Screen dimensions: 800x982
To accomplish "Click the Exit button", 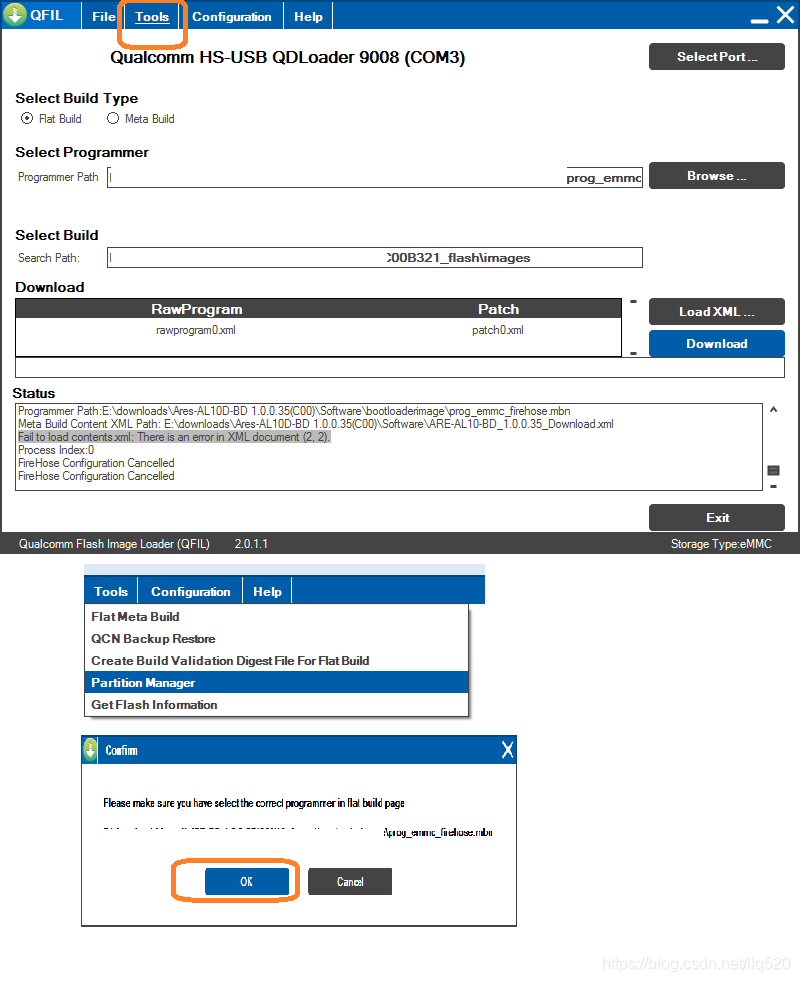I will pos(717,517).
